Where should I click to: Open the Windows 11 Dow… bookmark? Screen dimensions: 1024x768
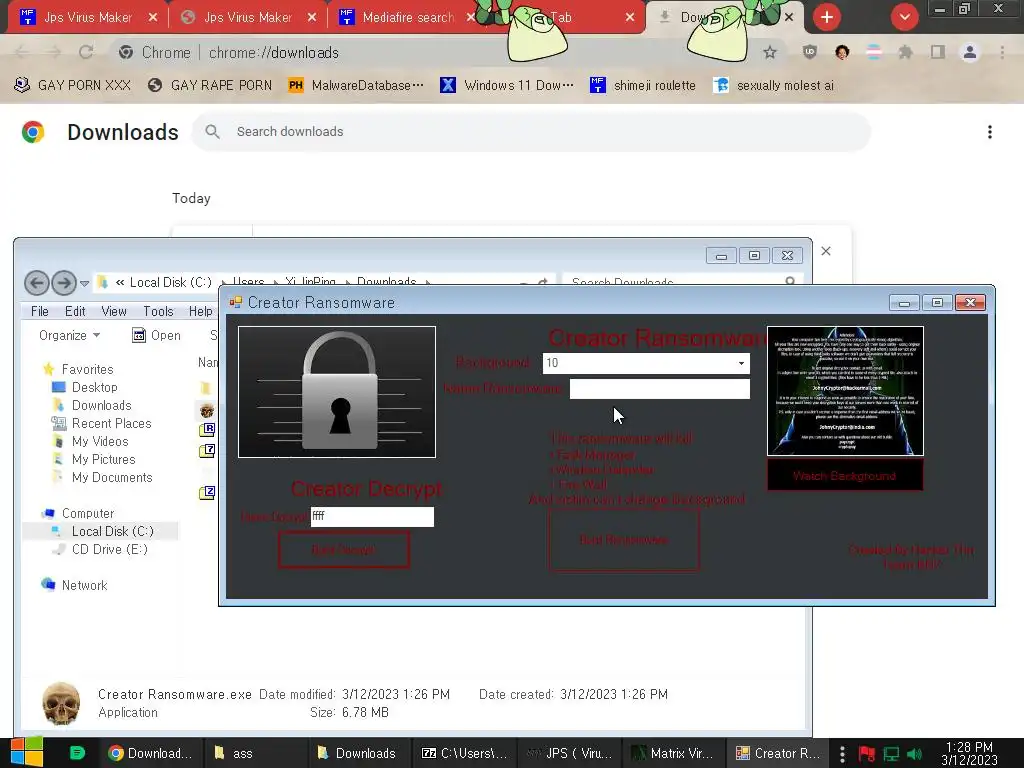point(507,85)
